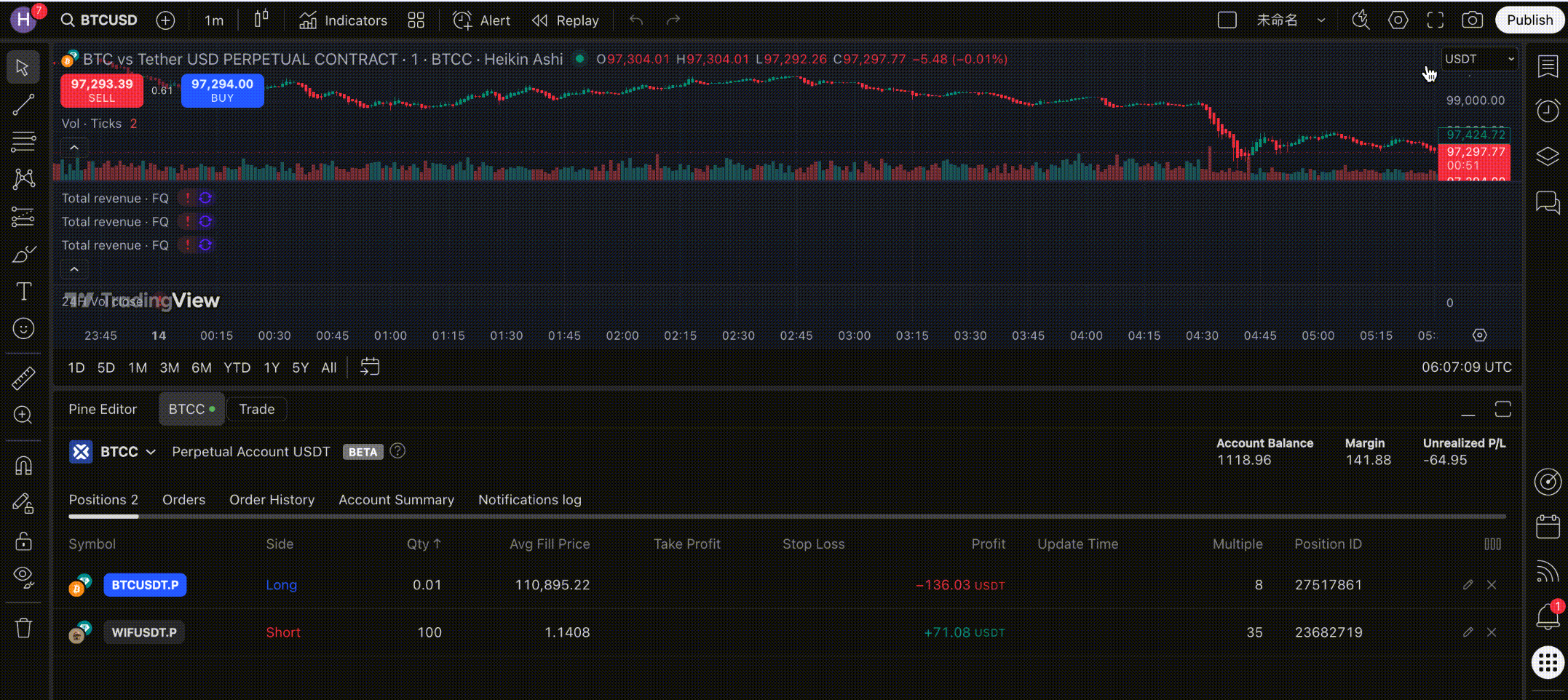Click the magnet mode icon
1568x700 pixels.
click(x=23, y=465)
